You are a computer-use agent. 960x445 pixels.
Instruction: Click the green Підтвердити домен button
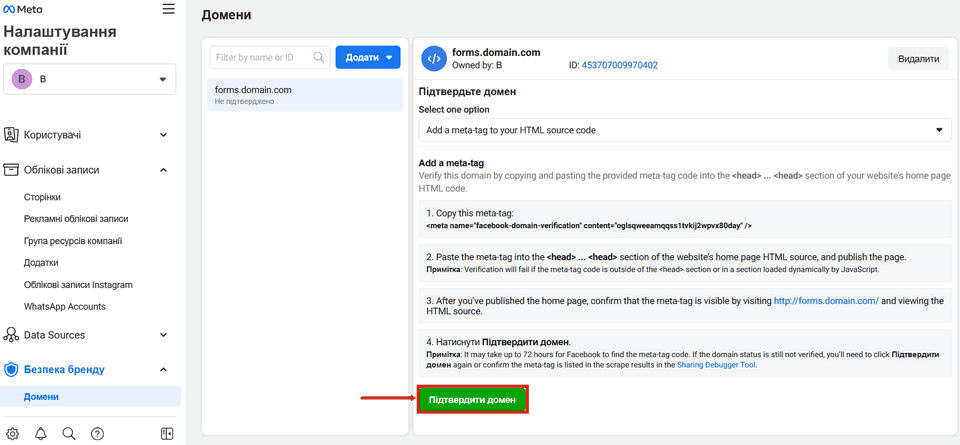click(x=472, y=400)
